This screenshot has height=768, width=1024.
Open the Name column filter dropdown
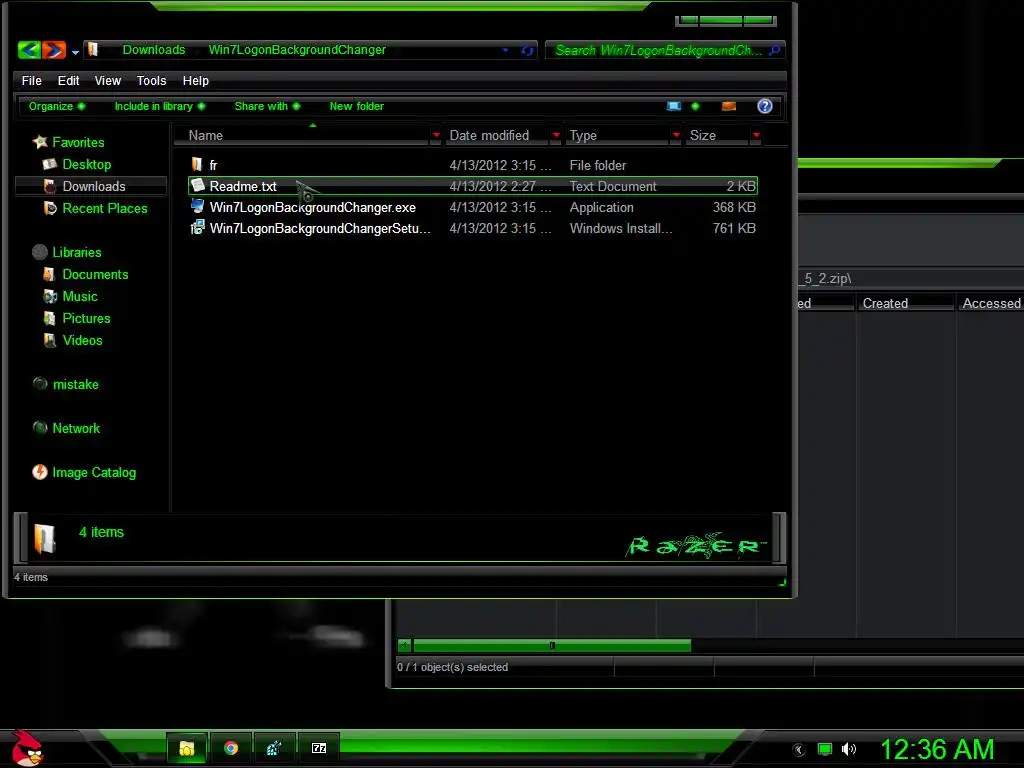pyautogui.click(x=436, y=136)
